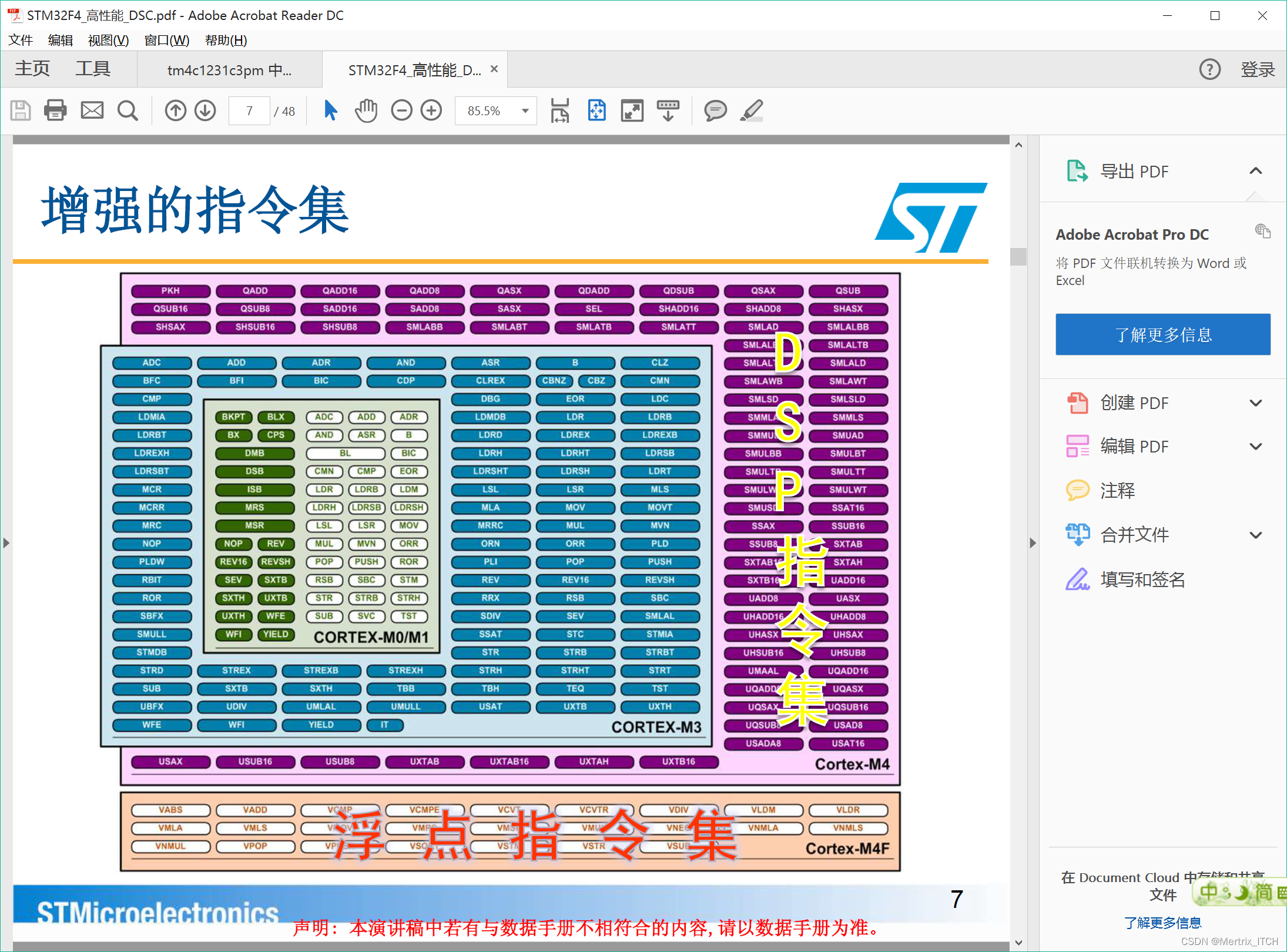Click the Comment bubble panel icon
Viewport: 1287px width, 952px height.
pyautogui.click(x=1077, y=490)
